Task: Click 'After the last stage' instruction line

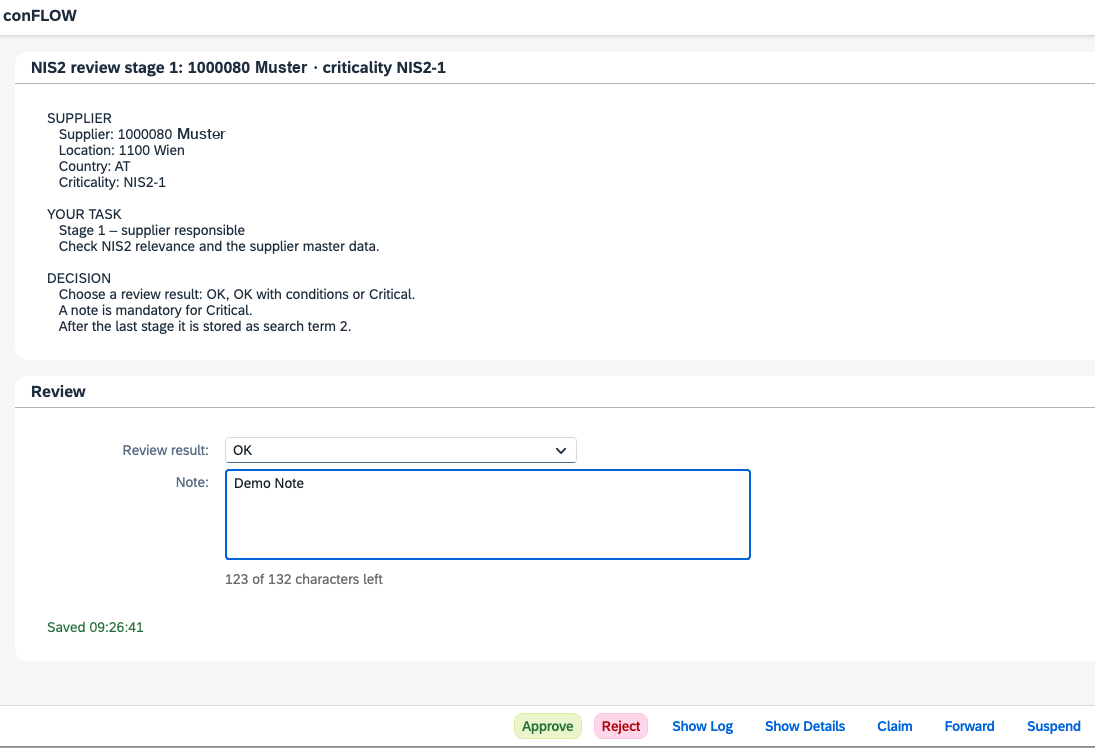Action: [205, 326]
